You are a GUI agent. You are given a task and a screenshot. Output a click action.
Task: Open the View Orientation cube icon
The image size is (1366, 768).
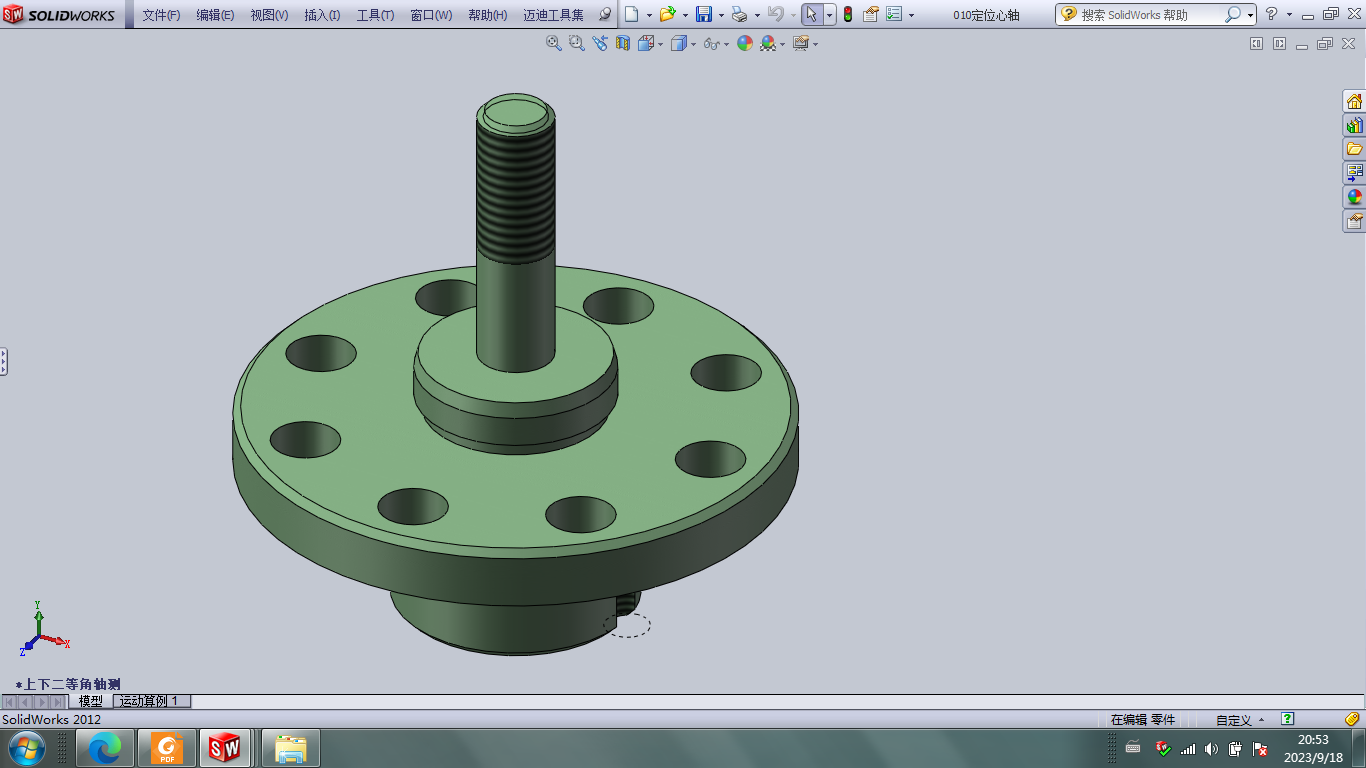pos(646,43)
